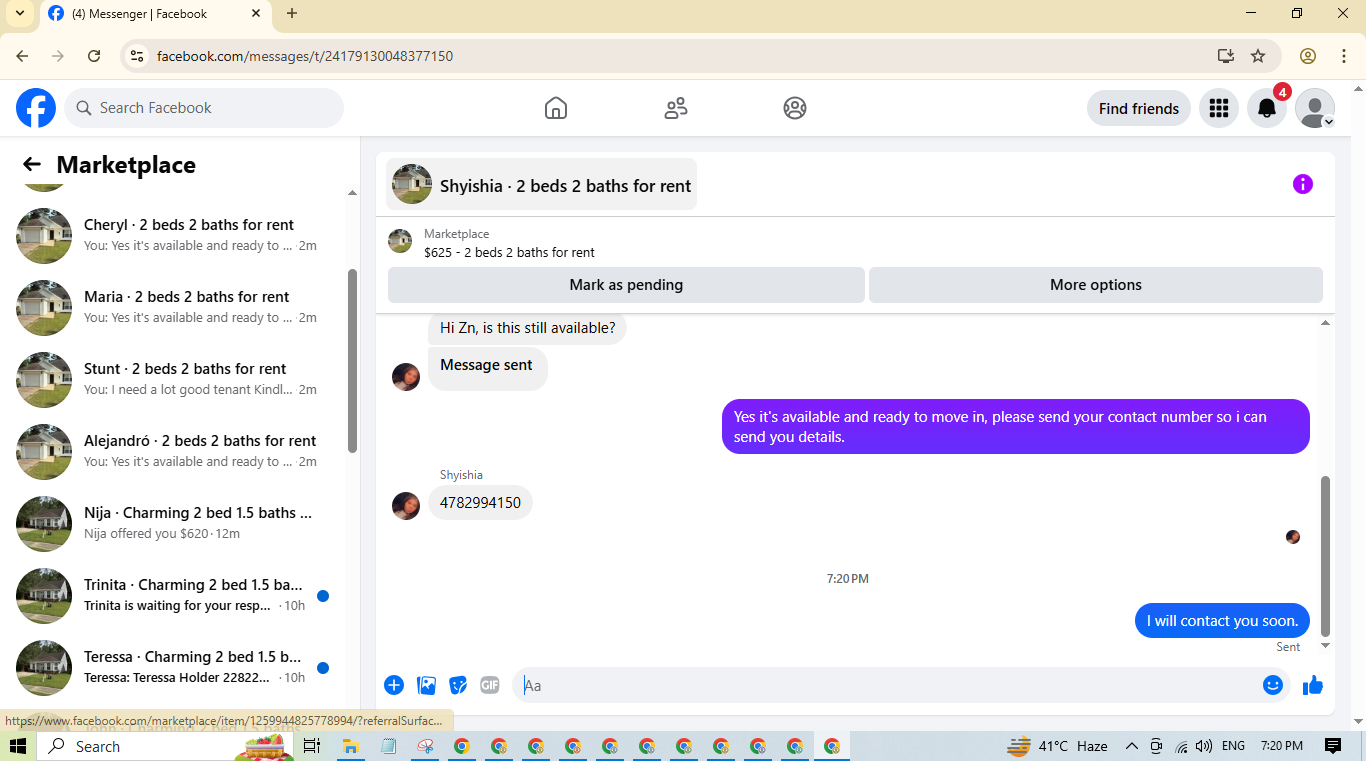This screenshot has width=1366, height=761.
Task: Click the install app icon in address bar
Action: [x=1225, y=56]
